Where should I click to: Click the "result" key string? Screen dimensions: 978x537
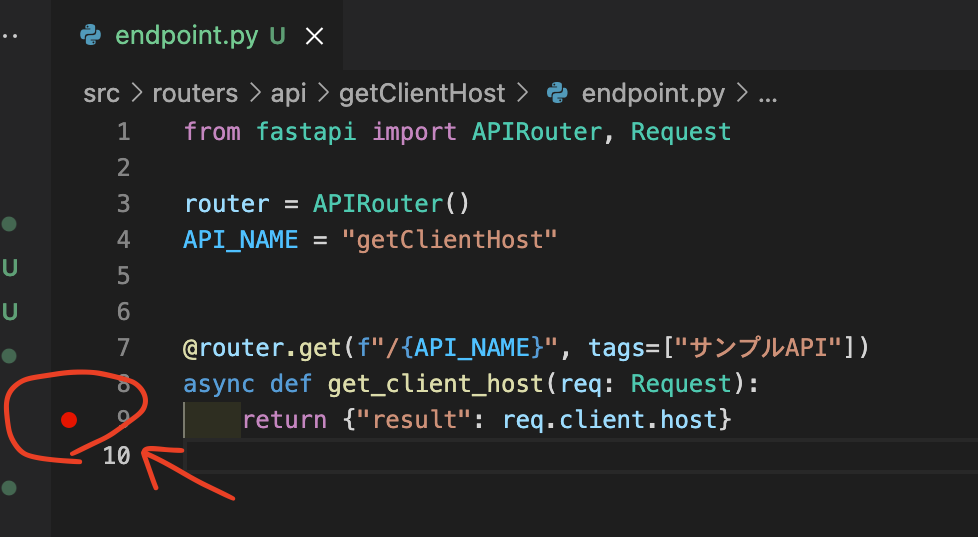[412, 420]
